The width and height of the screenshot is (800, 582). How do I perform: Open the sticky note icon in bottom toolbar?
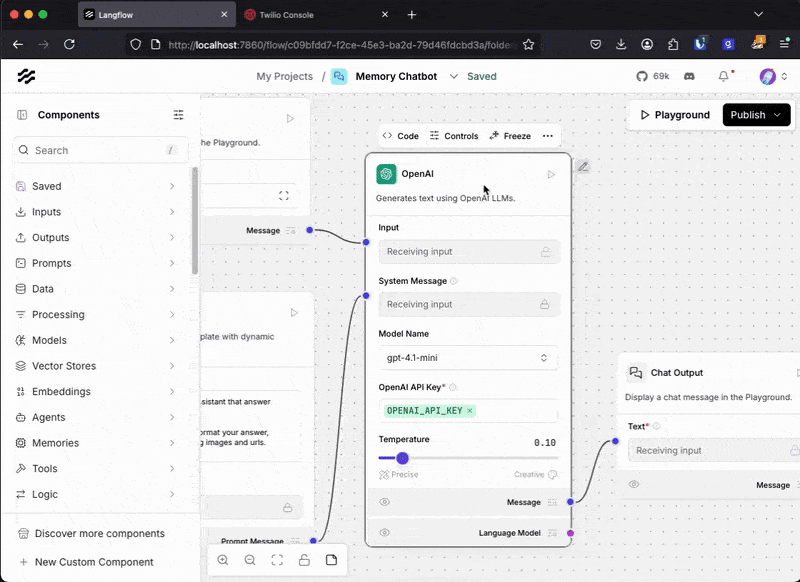coord(331,560)
